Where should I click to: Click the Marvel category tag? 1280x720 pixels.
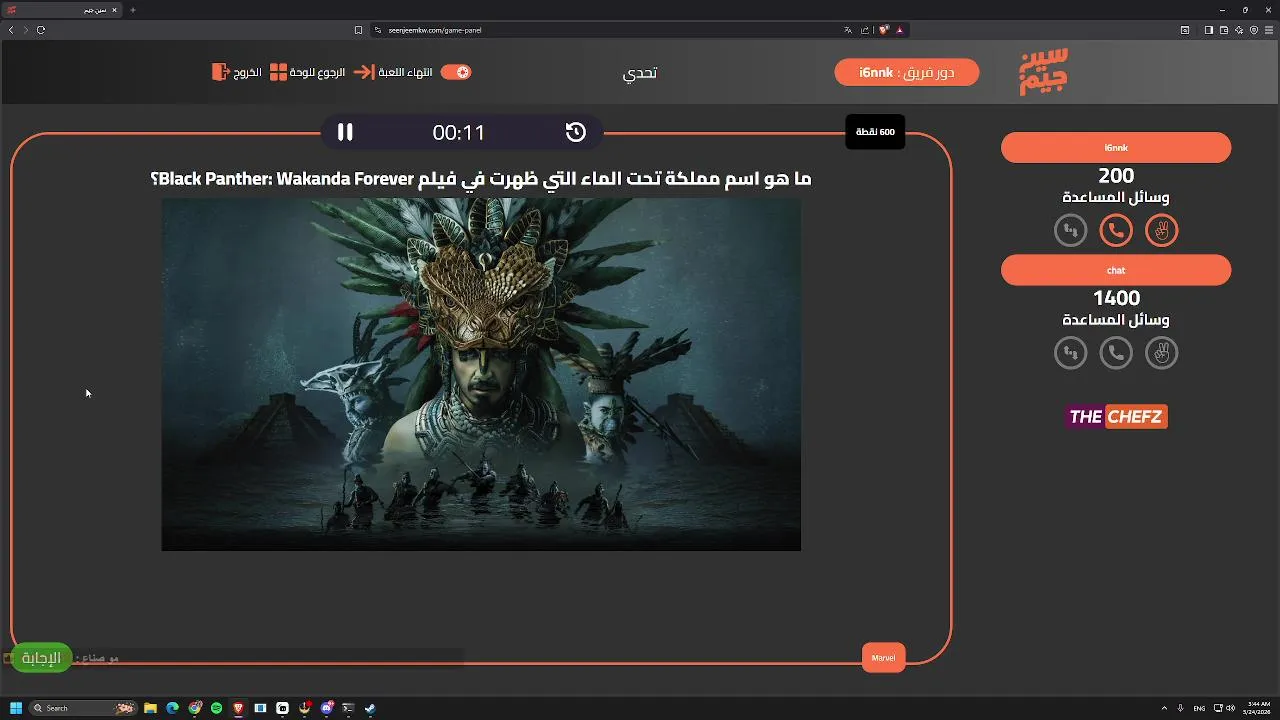pos(883,657)
